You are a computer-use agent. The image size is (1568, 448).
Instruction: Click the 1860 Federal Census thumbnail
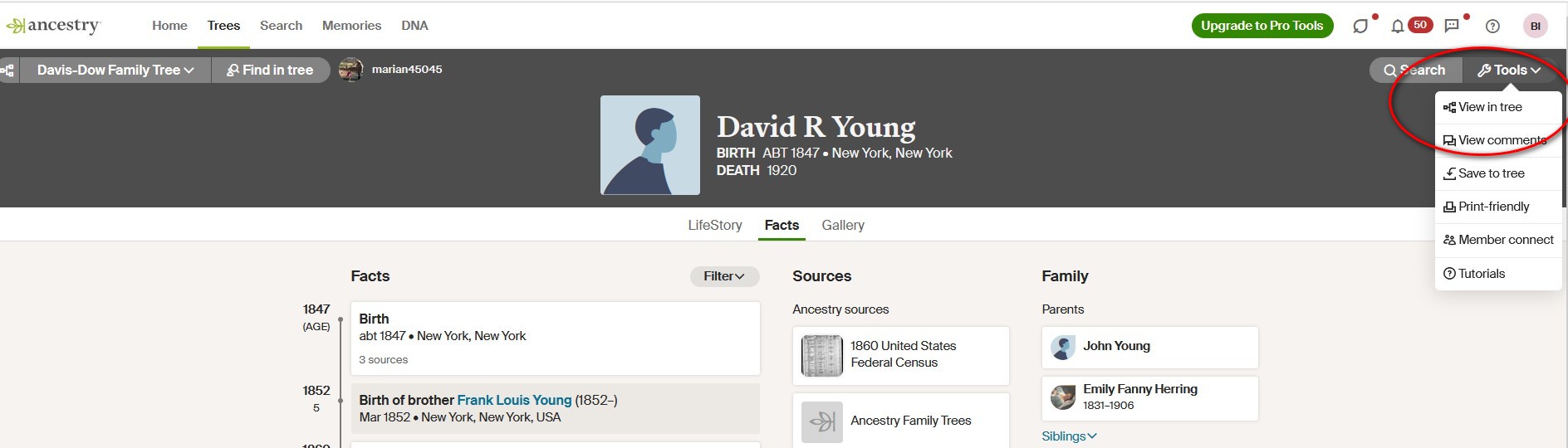(821, 355)
